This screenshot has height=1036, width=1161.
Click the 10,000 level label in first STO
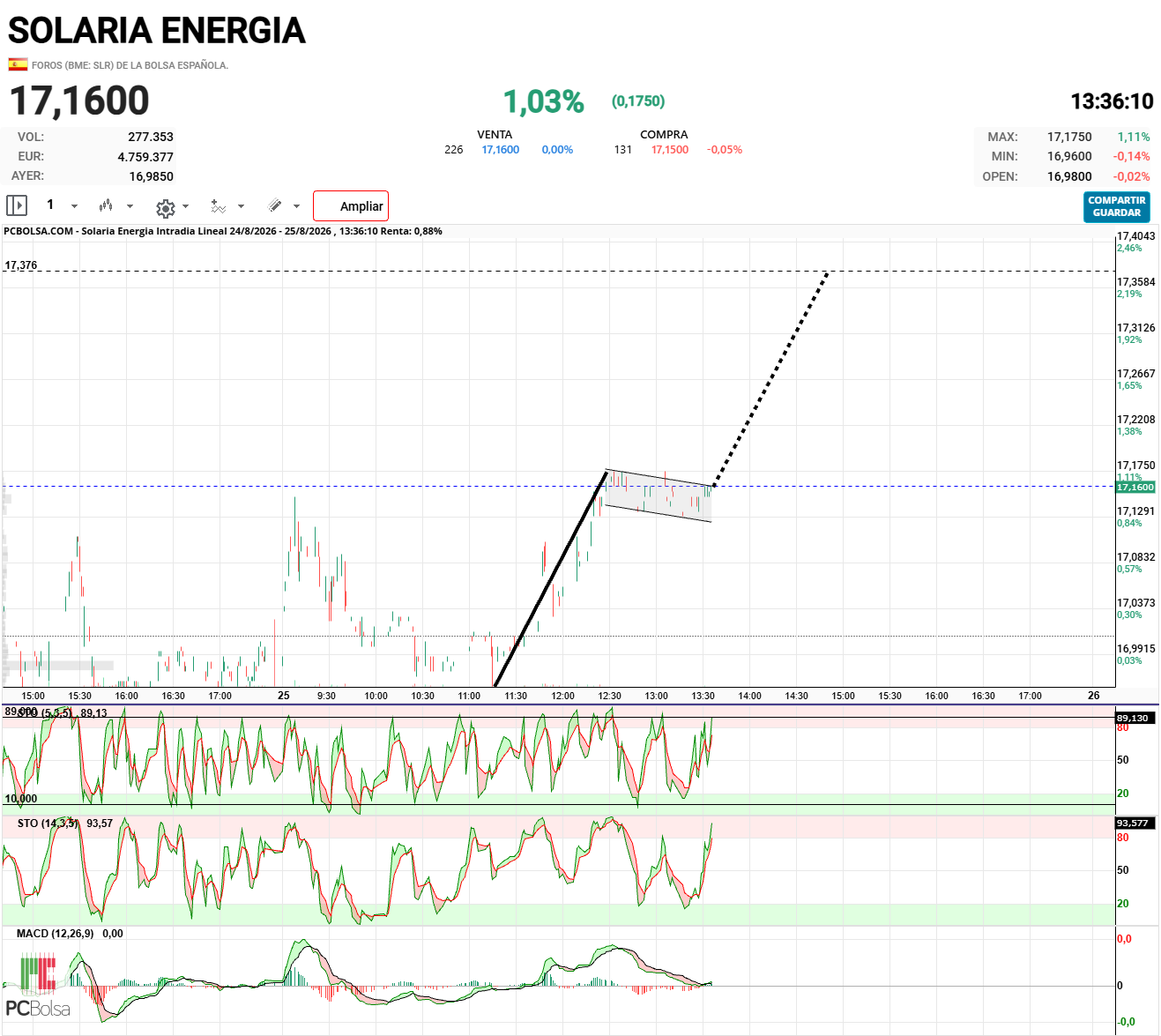[x=21, y=799]
